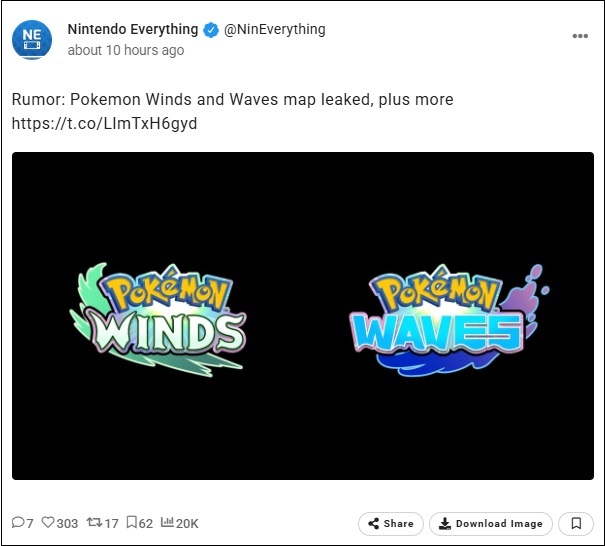Viewport: 605px width, 546px height.
Task: Open the three-dot more options menu
Action: tap(580, 36)
